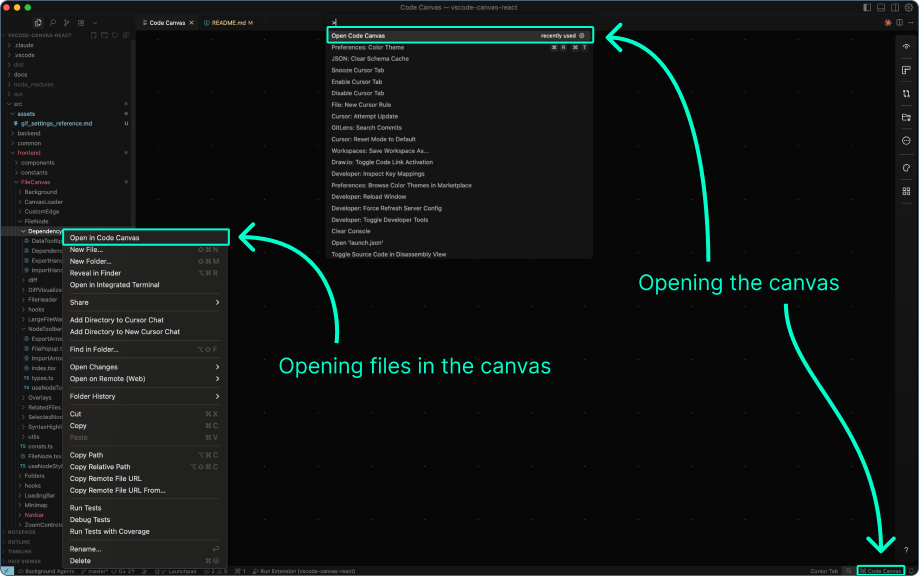The image size is (919, 576).
Task: Select Preferences: Color Theme command
Action: (460, 47)
